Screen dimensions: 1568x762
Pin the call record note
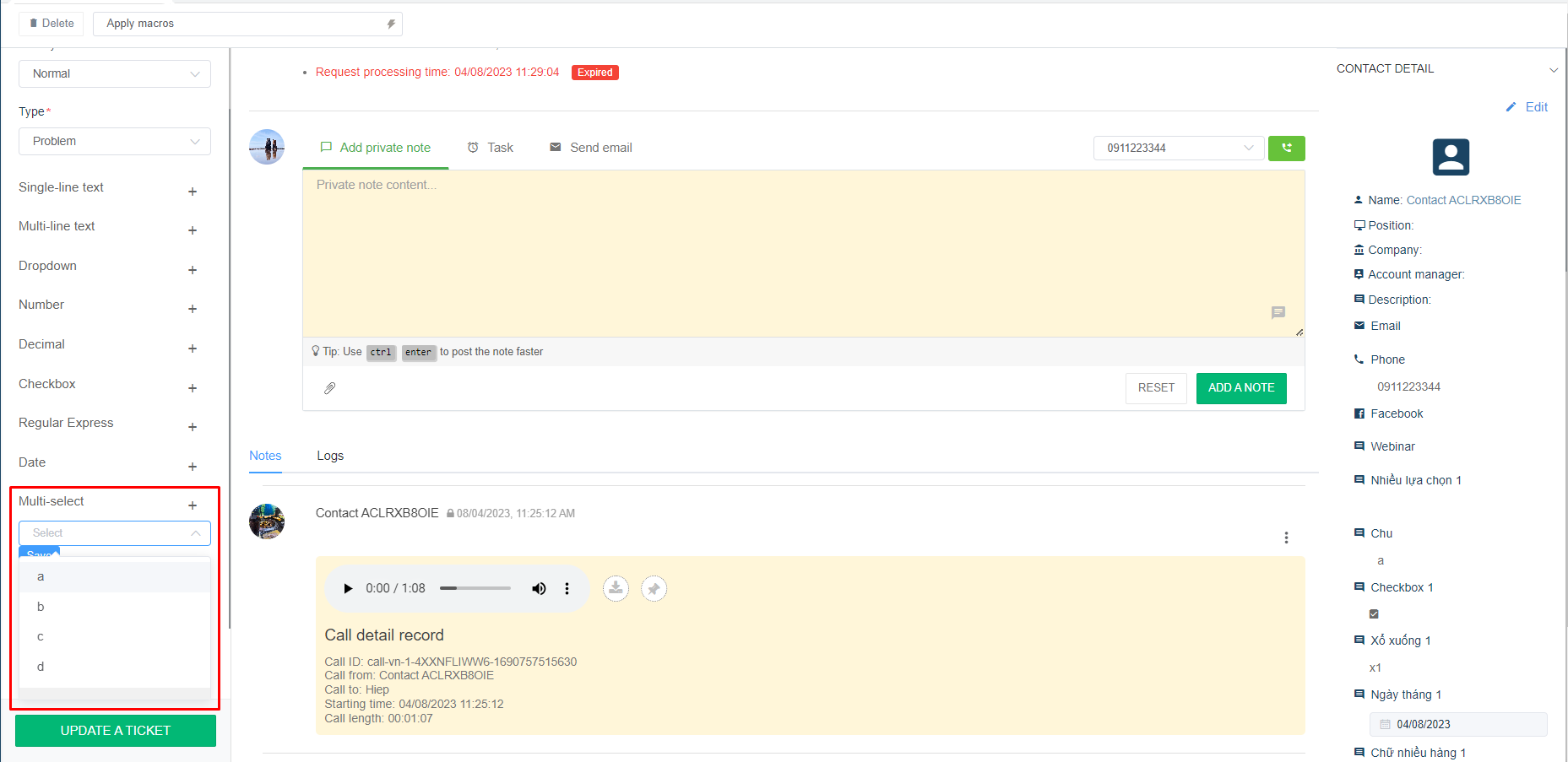(x=654, y=588)
